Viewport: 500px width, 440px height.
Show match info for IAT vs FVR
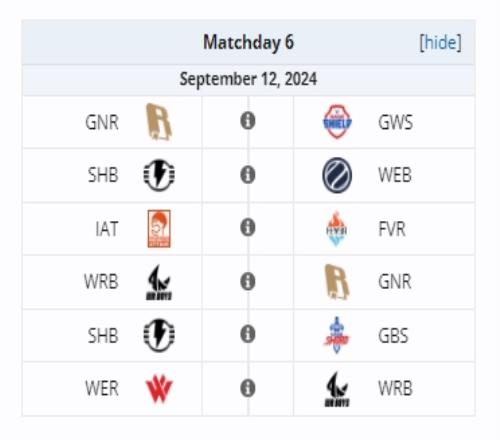click(x=248, y=227)
